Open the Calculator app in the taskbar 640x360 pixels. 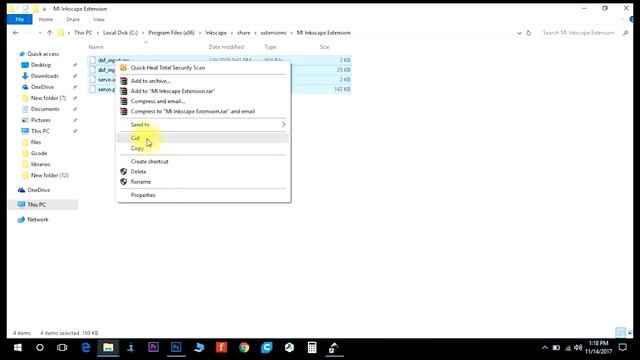pos(312,347)
